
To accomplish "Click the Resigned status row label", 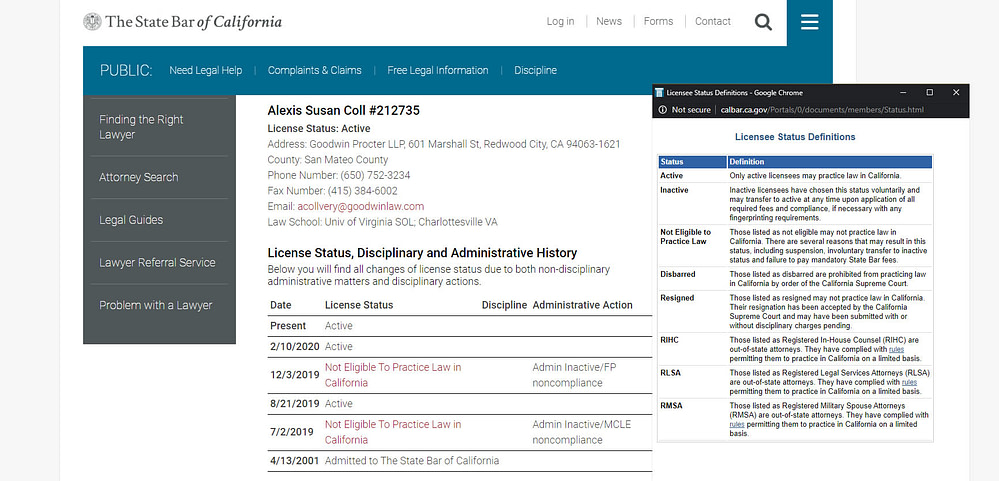I will coord(677,298).
